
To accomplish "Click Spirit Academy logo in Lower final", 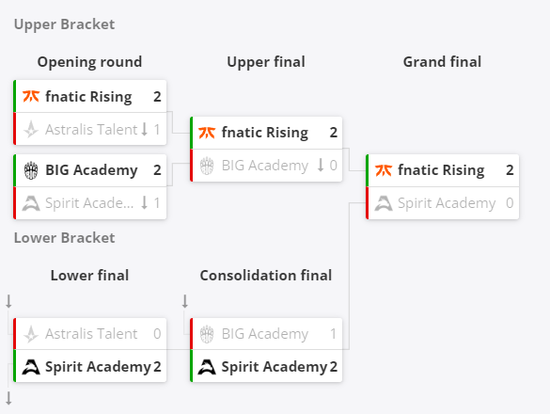I will [x=31, y=367].
